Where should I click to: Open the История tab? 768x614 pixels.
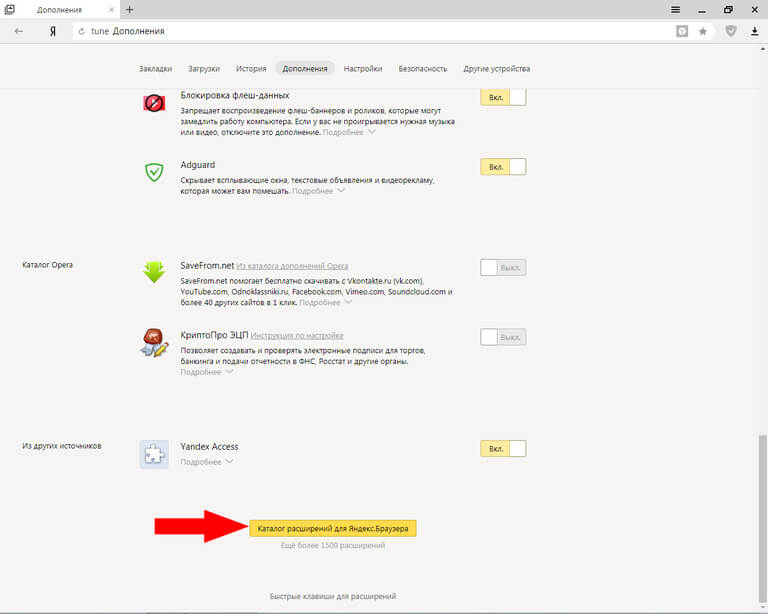pos(251,69)
